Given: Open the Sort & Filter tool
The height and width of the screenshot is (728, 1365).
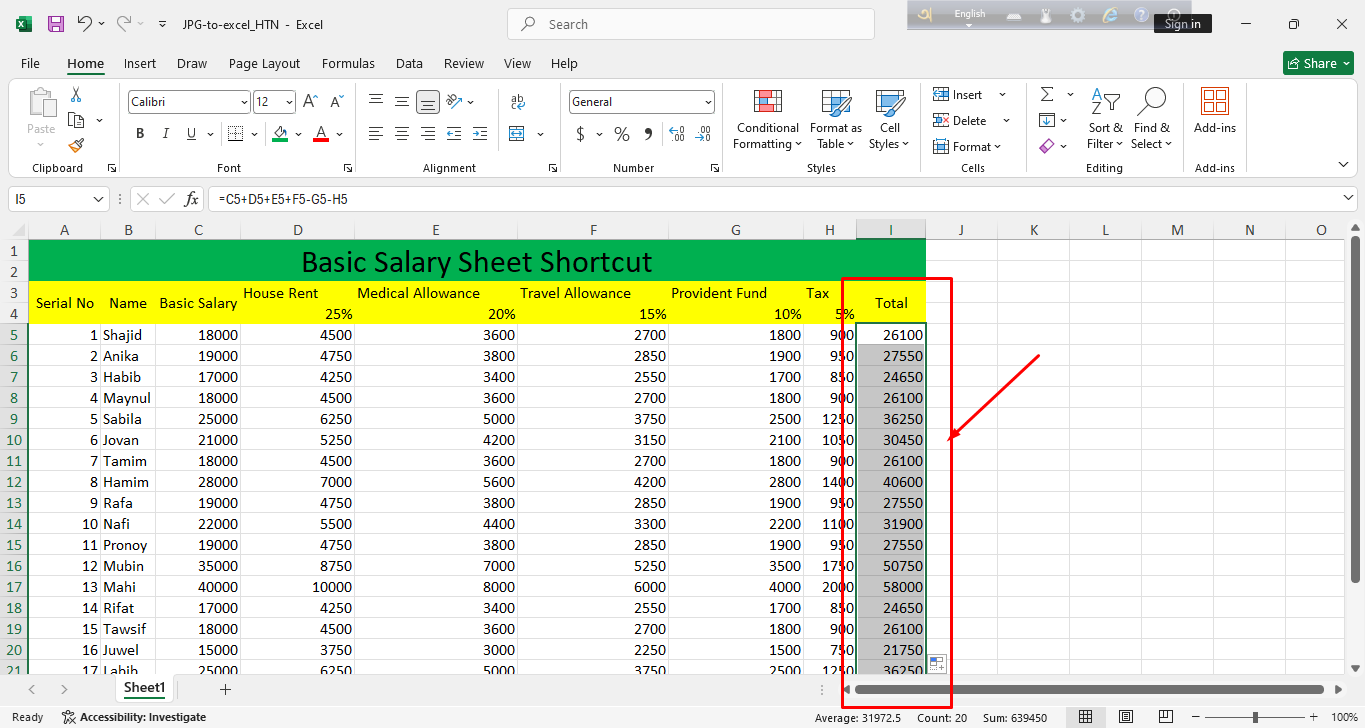Looking at the screenshot, I should point(1105,119).
